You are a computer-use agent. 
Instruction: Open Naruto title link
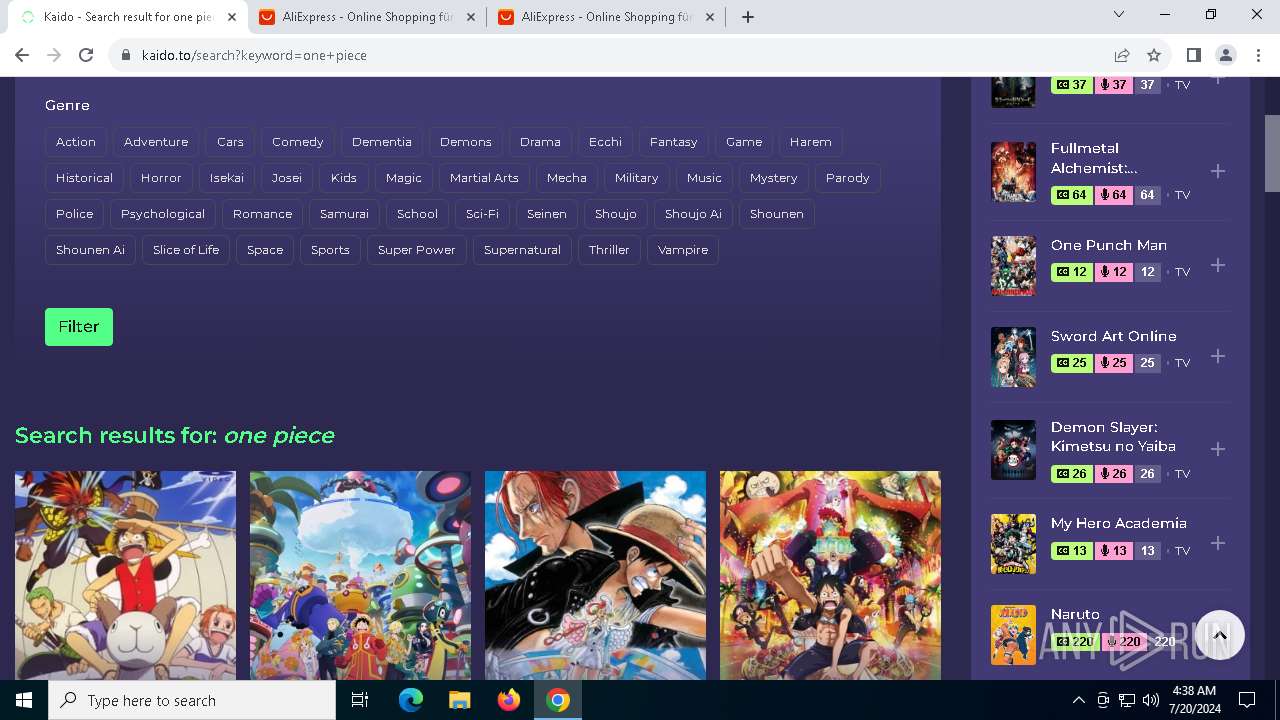(1075, 614)
